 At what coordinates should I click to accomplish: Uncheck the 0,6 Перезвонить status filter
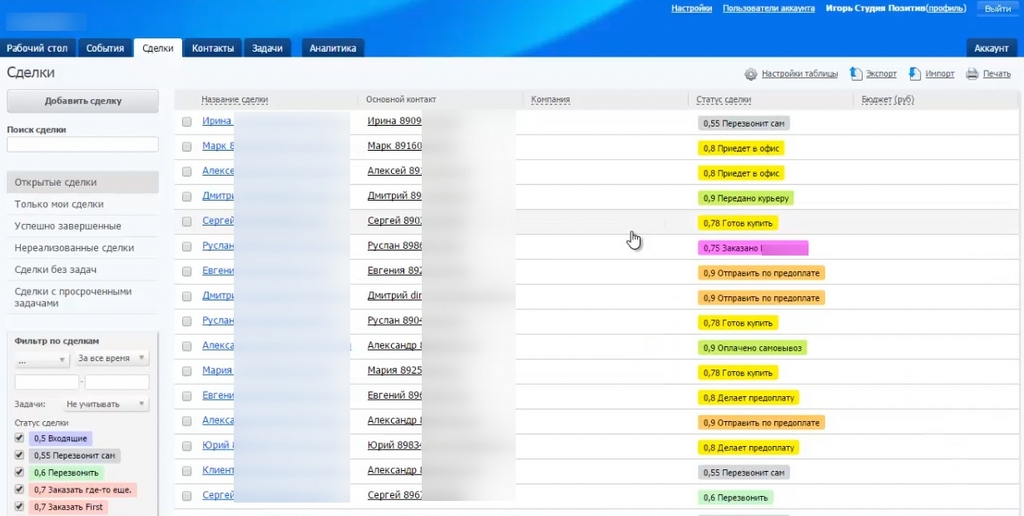tap(19, 472)
